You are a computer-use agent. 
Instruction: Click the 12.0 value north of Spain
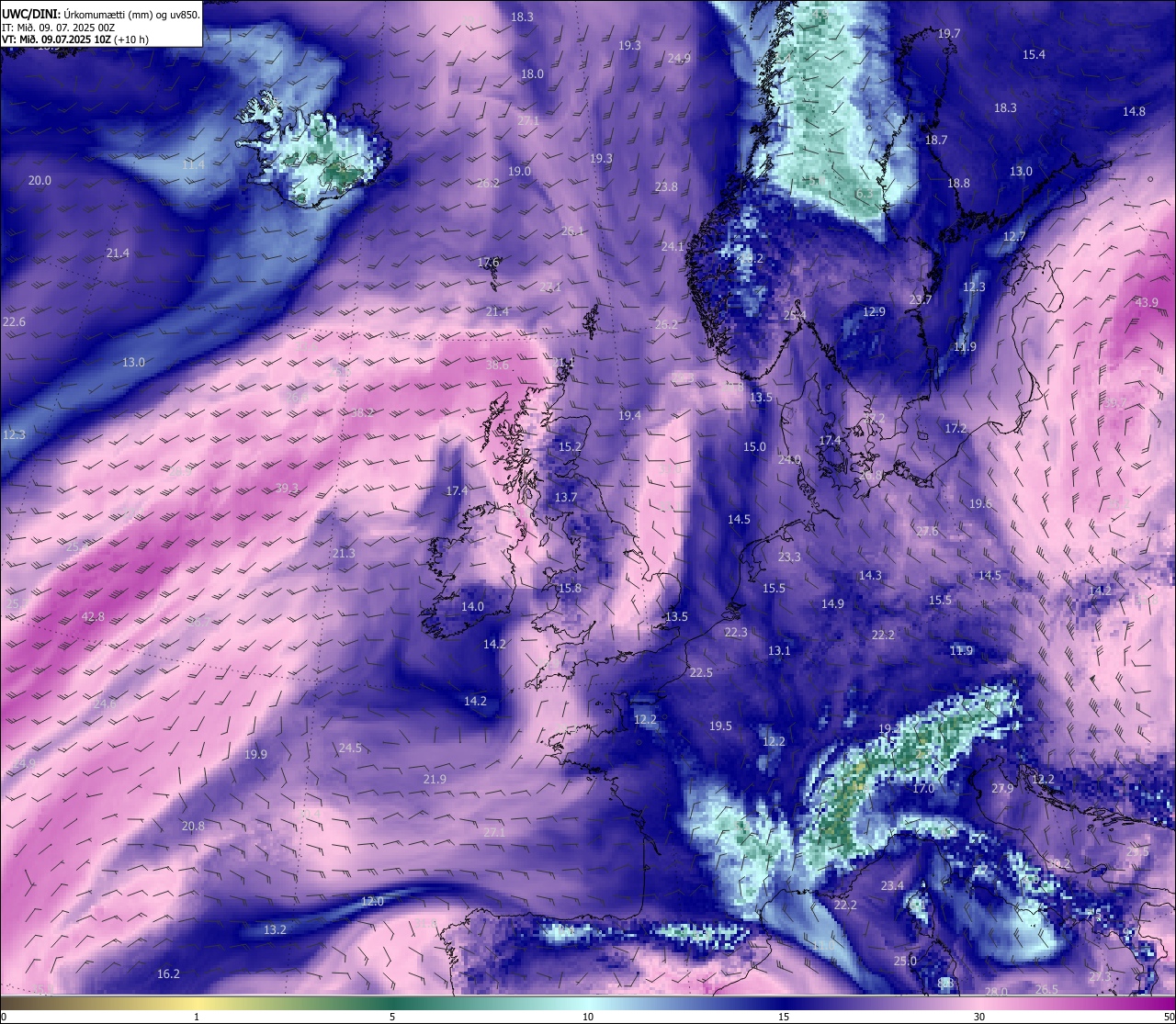[372, 901]
